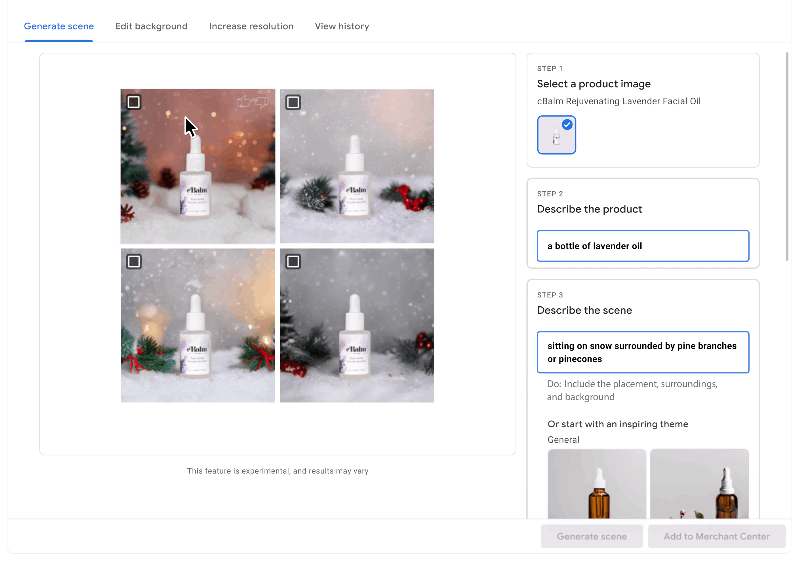Select the top-right generated image checkbox
The image size is (801, 569).
pos(293,102)
